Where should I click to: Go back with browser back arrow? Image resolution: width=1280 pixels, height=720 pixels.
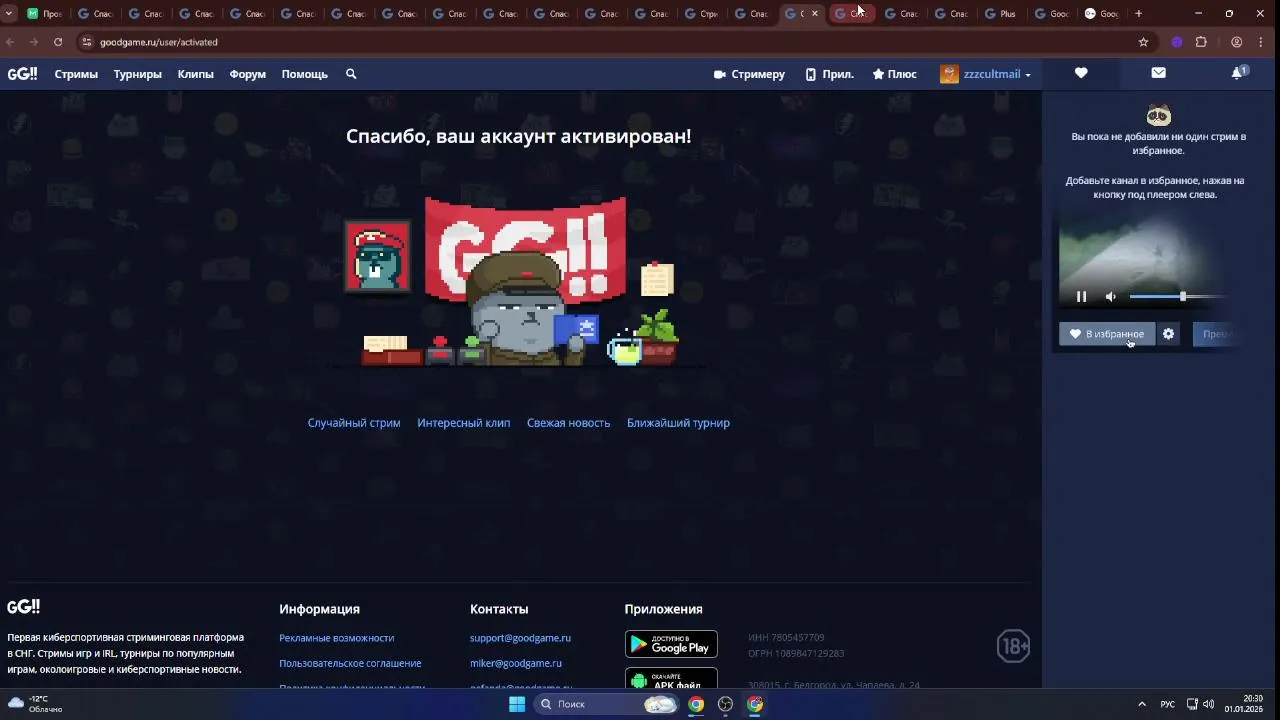(x=11, y=42)
